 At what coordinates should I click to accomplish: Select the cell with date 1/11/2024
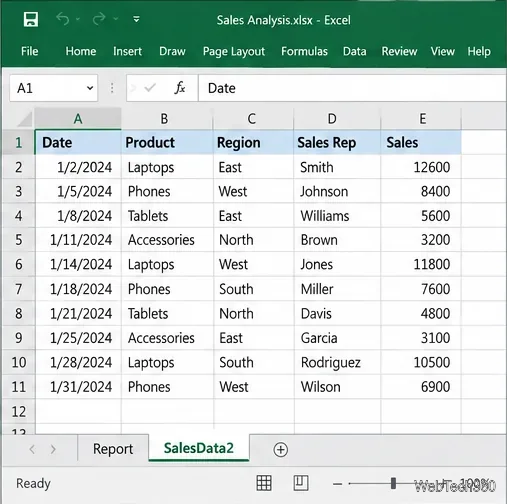click(78, 240)
